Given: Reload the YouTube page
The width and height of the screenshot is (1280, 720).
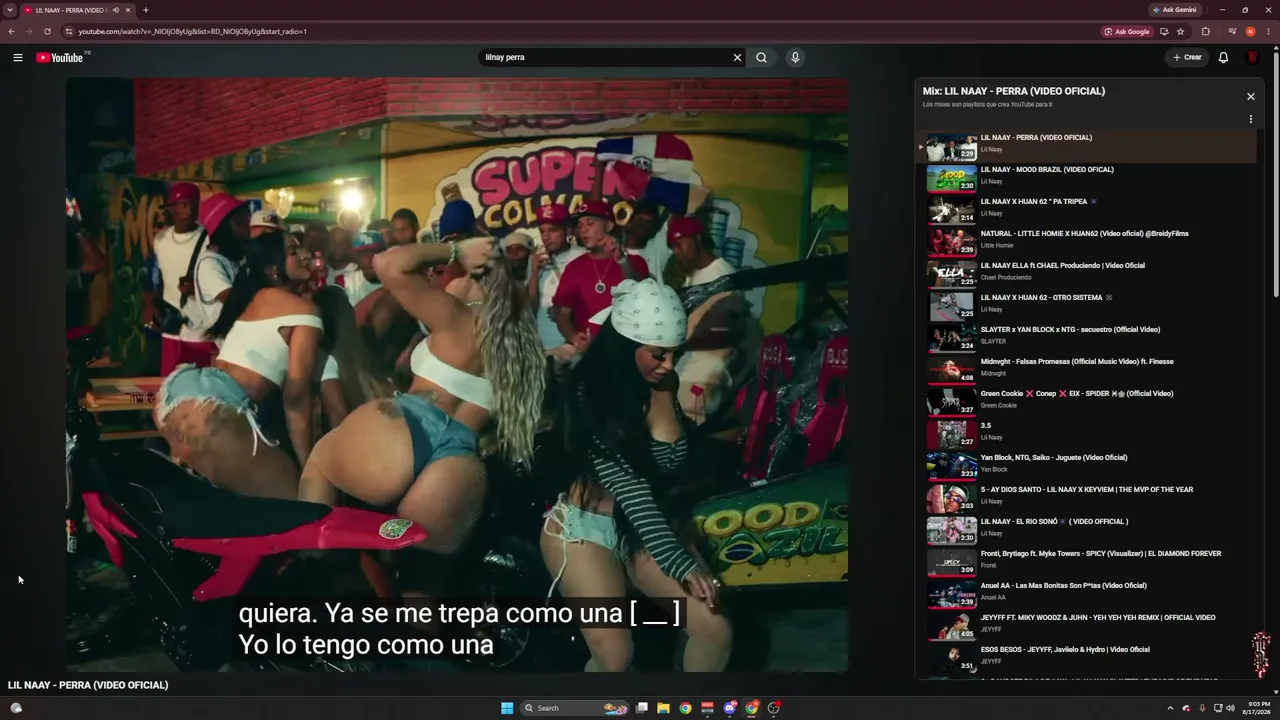Looking at the screenshot, I should (x=47, y=31).
